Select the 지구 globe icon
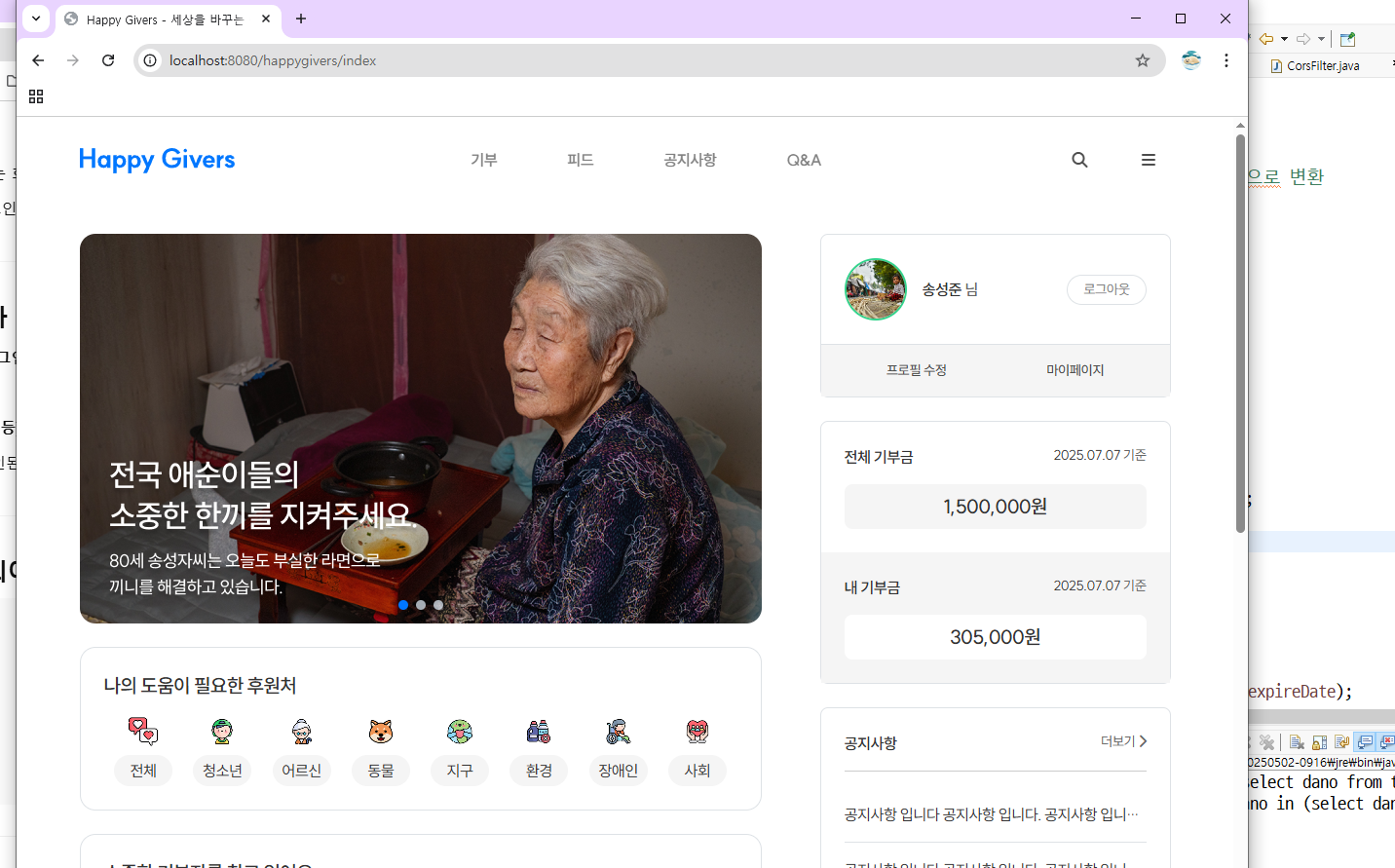Viewport: 1395px width, 868px height. tap(460, 731)
